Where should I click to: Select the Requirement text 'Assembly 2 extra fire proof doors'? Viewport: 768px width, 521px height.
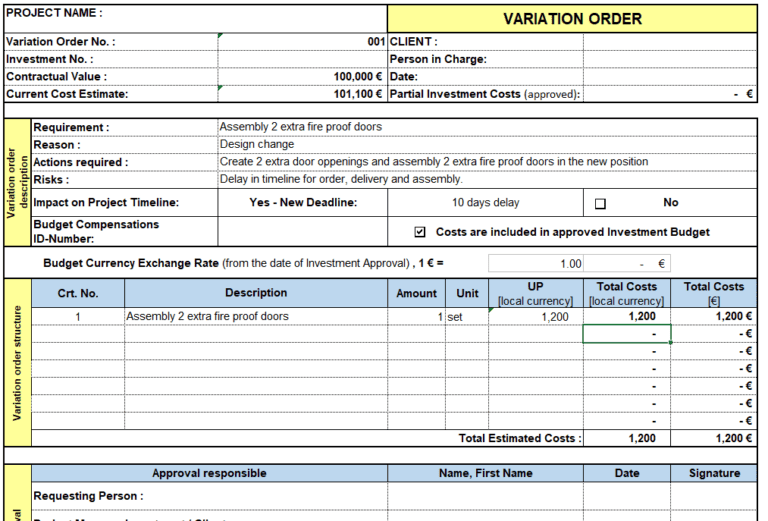coord(301,127)
